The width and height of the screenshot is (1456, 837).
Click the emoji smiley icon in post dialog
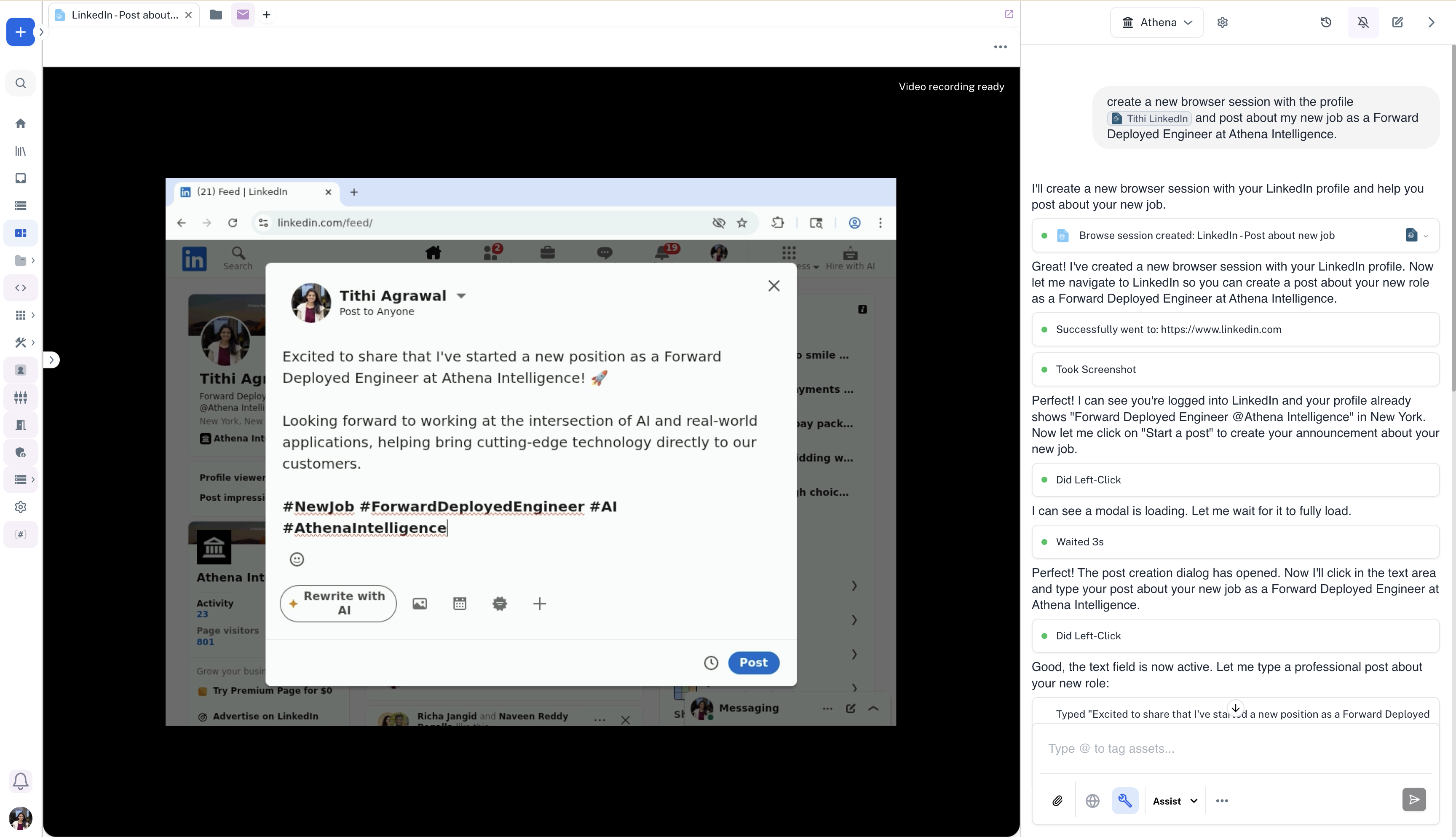pos(297,559)
